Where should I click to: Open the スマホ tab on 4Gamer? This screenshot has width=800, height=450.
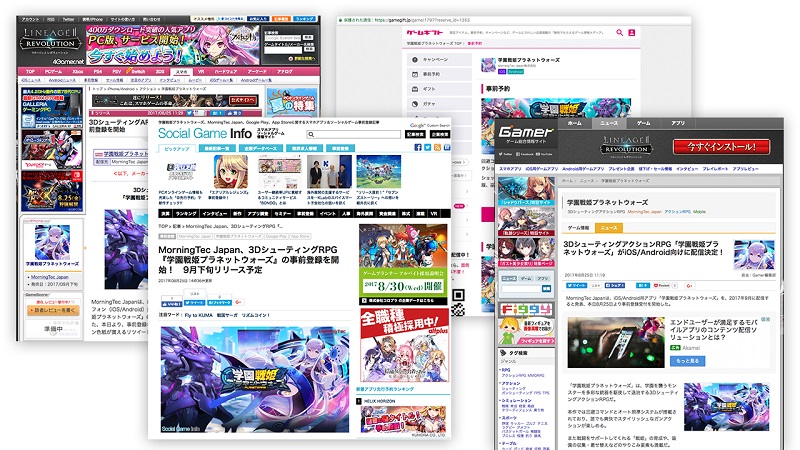point(181,72)
